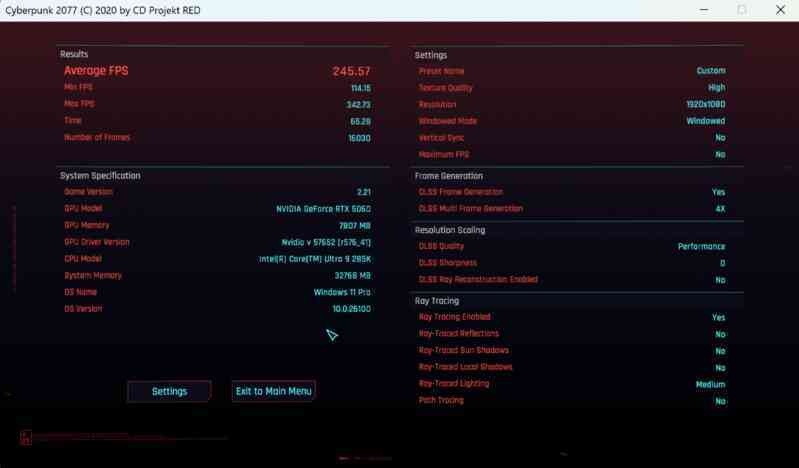Click the 245.57 average FPS value

[x=352, y=71]
